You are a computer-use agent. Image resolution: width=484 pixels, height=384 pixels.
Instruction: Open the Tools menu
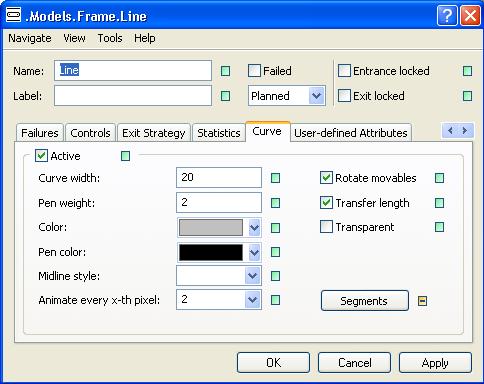tap(110, 38)
